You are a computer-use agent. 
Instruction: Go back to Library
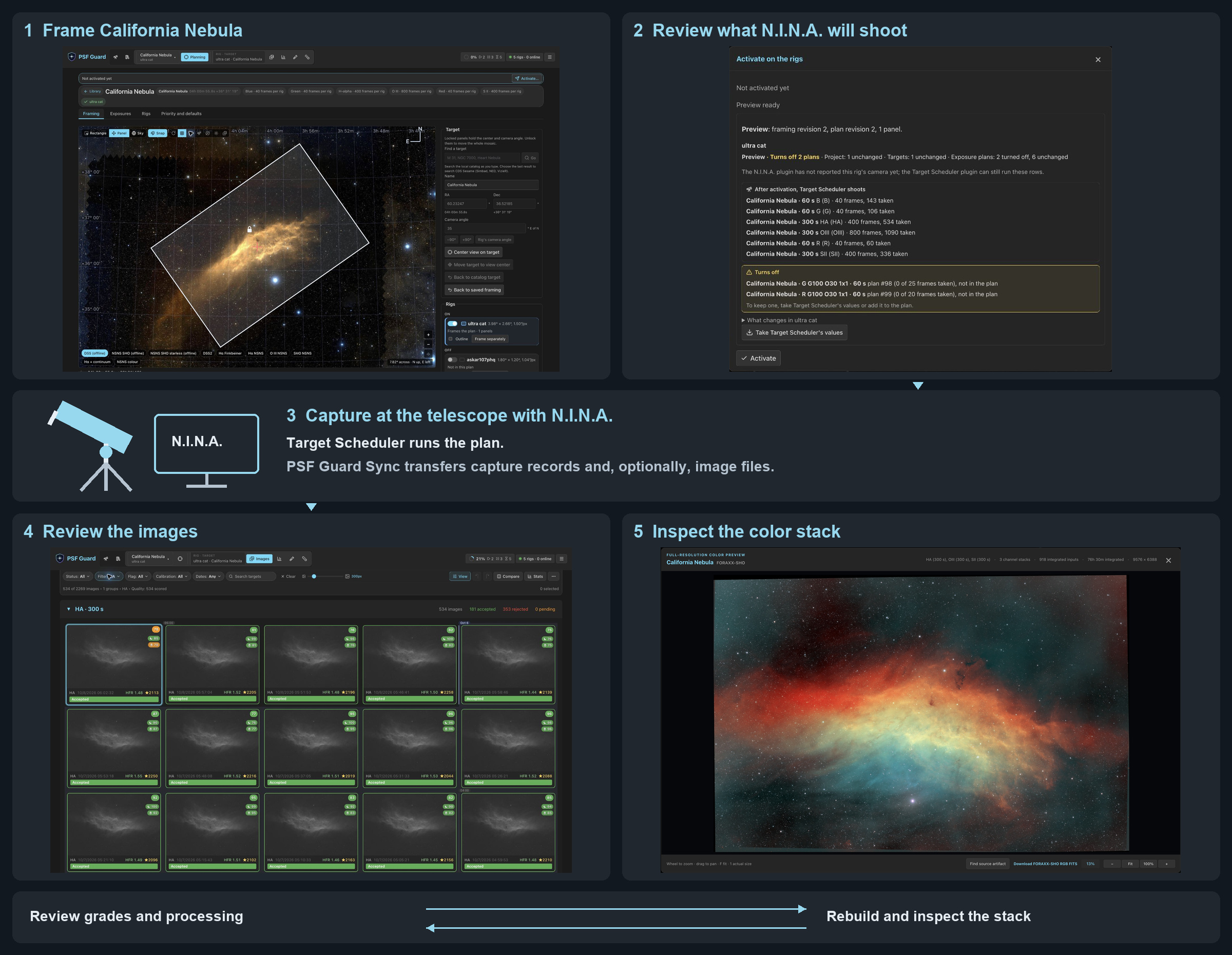point(92,91)
